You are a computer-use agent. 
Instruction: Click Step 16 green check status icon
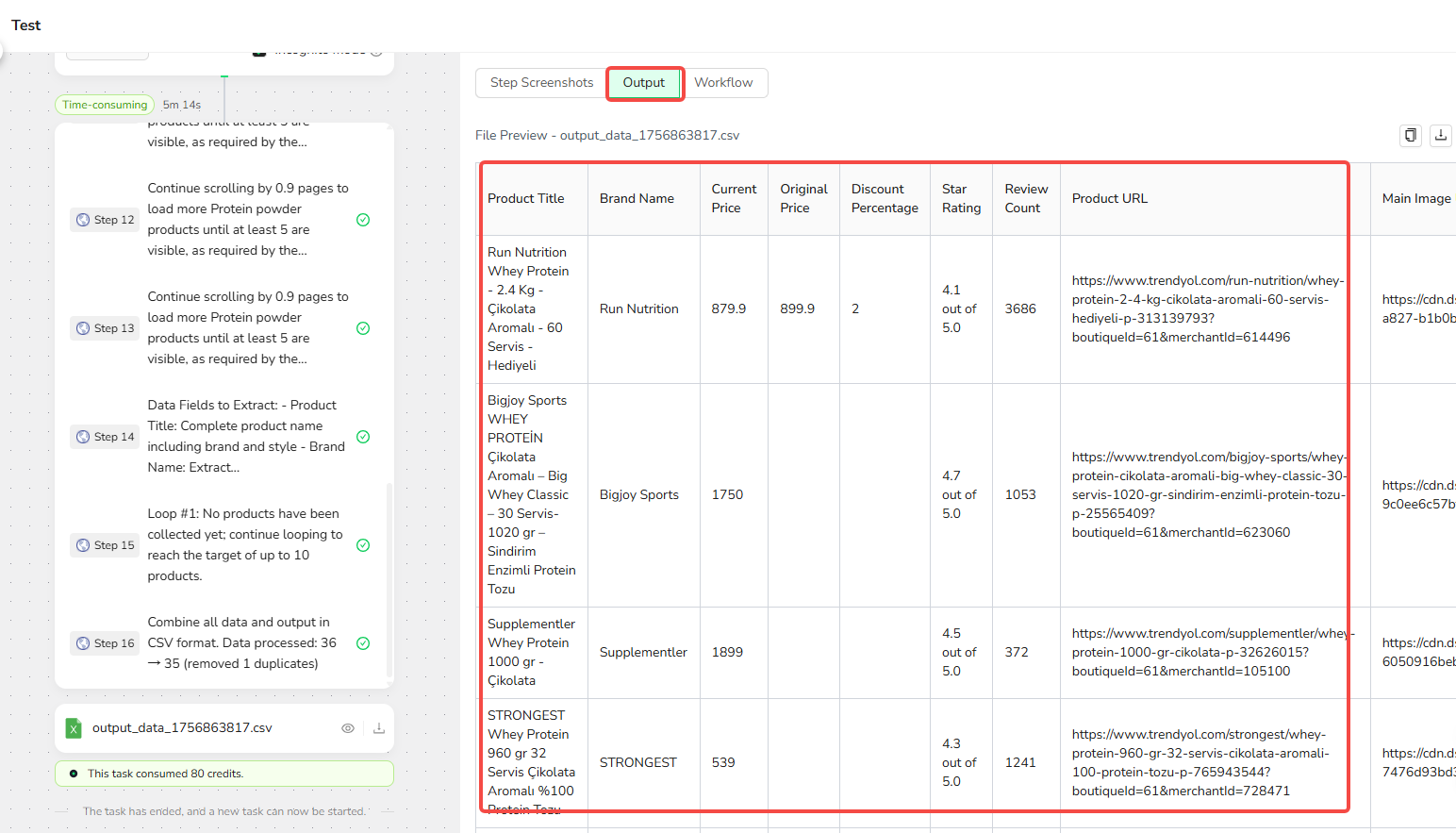pos(363,643)
